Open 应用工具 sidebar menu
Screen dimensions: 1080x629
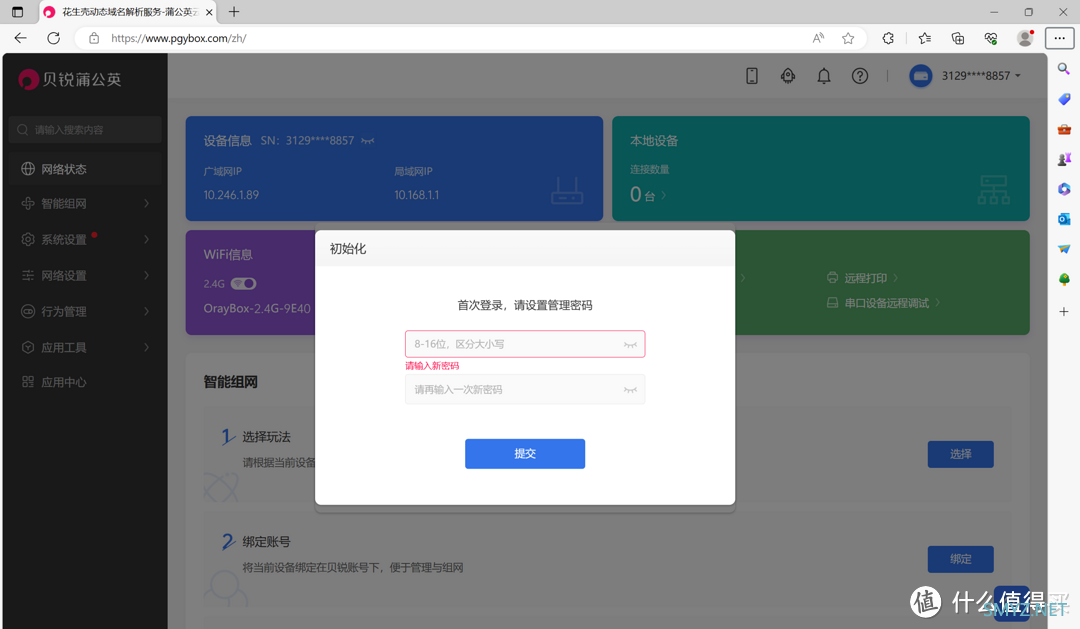point(85,347)
